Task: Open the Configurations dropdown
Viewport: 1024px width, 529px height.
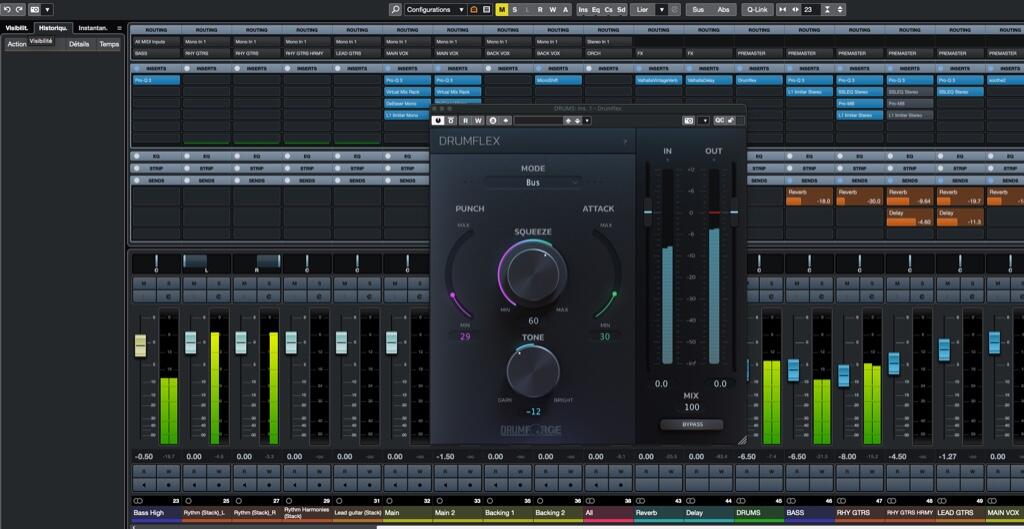Action: pos(435,10)
